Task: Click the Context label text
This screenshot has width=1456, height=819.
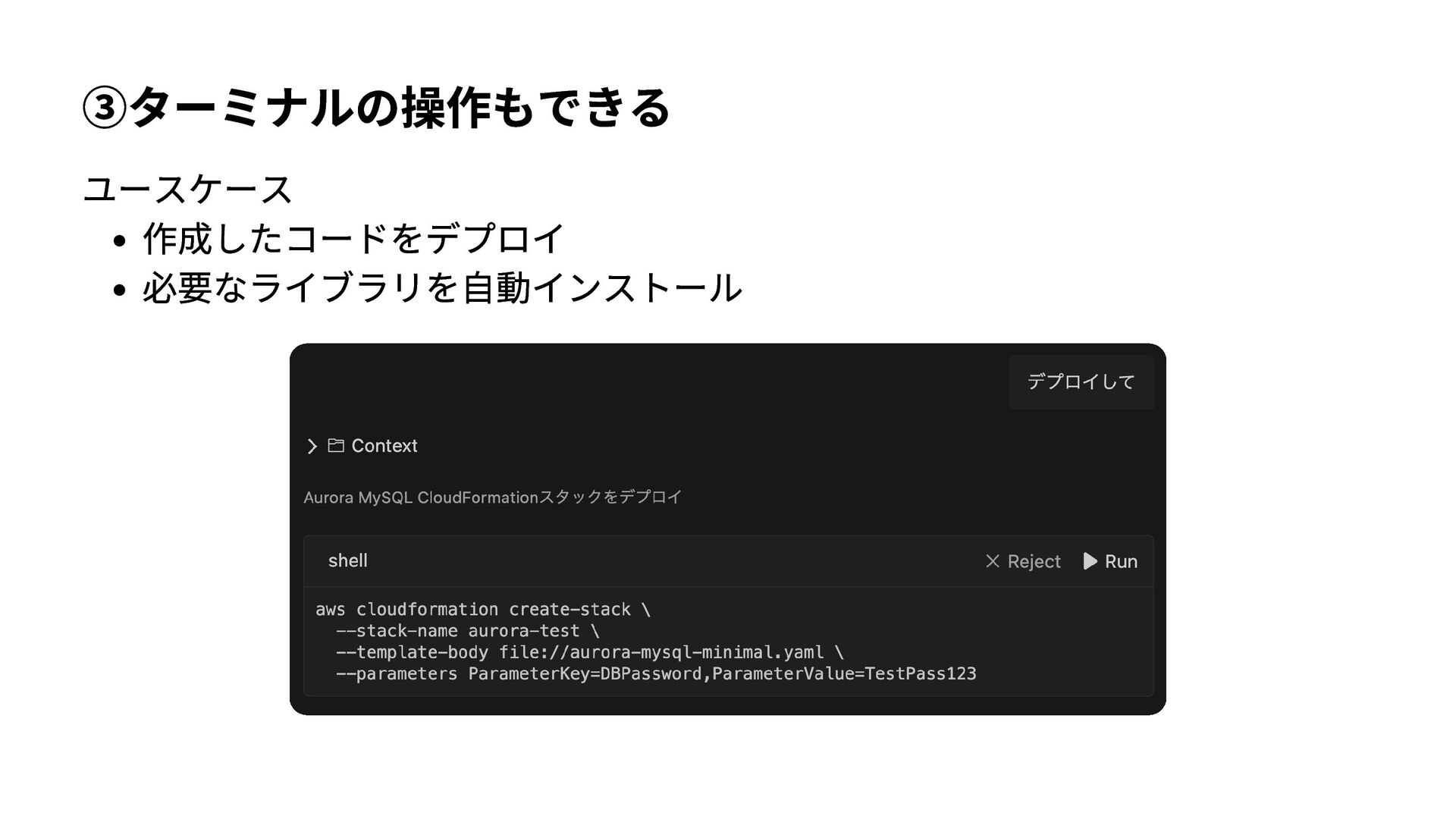Action: click(384, 446)
